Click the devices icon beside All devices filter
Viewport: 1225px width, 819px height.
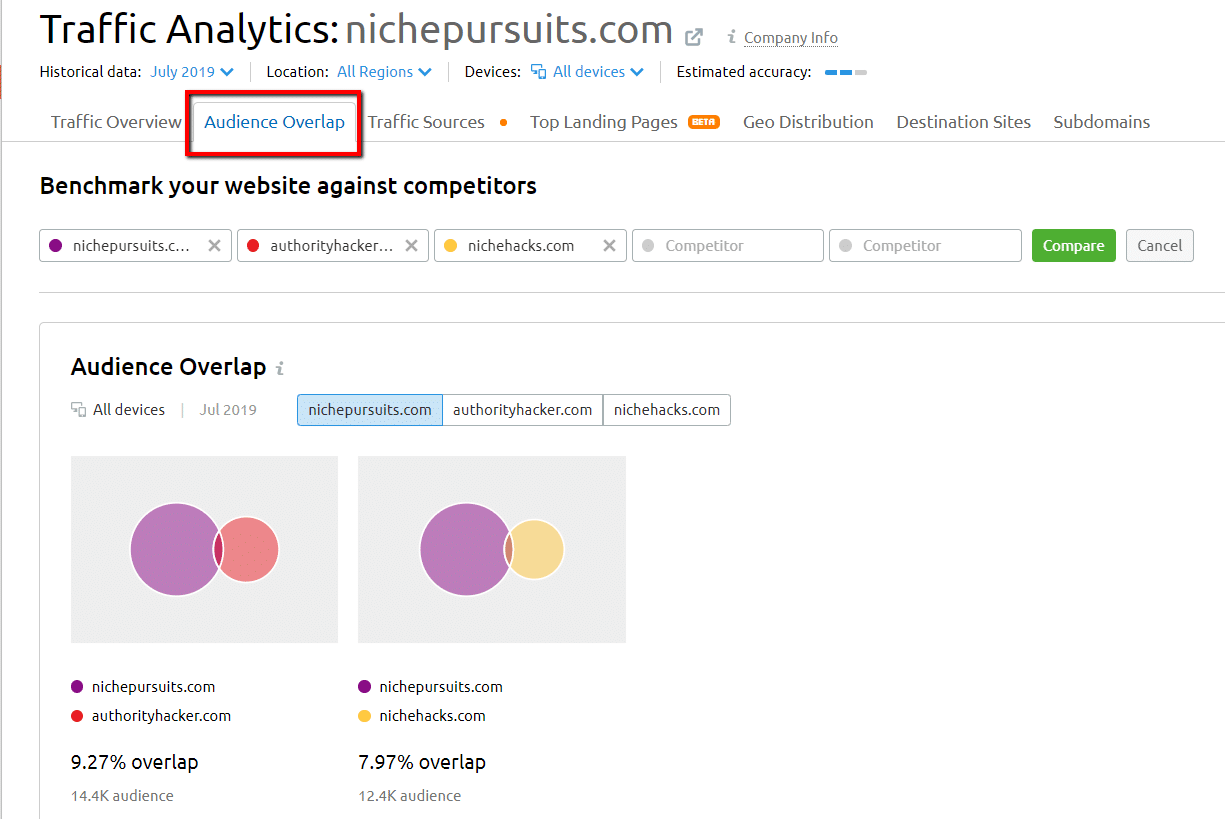click(539, 72)
